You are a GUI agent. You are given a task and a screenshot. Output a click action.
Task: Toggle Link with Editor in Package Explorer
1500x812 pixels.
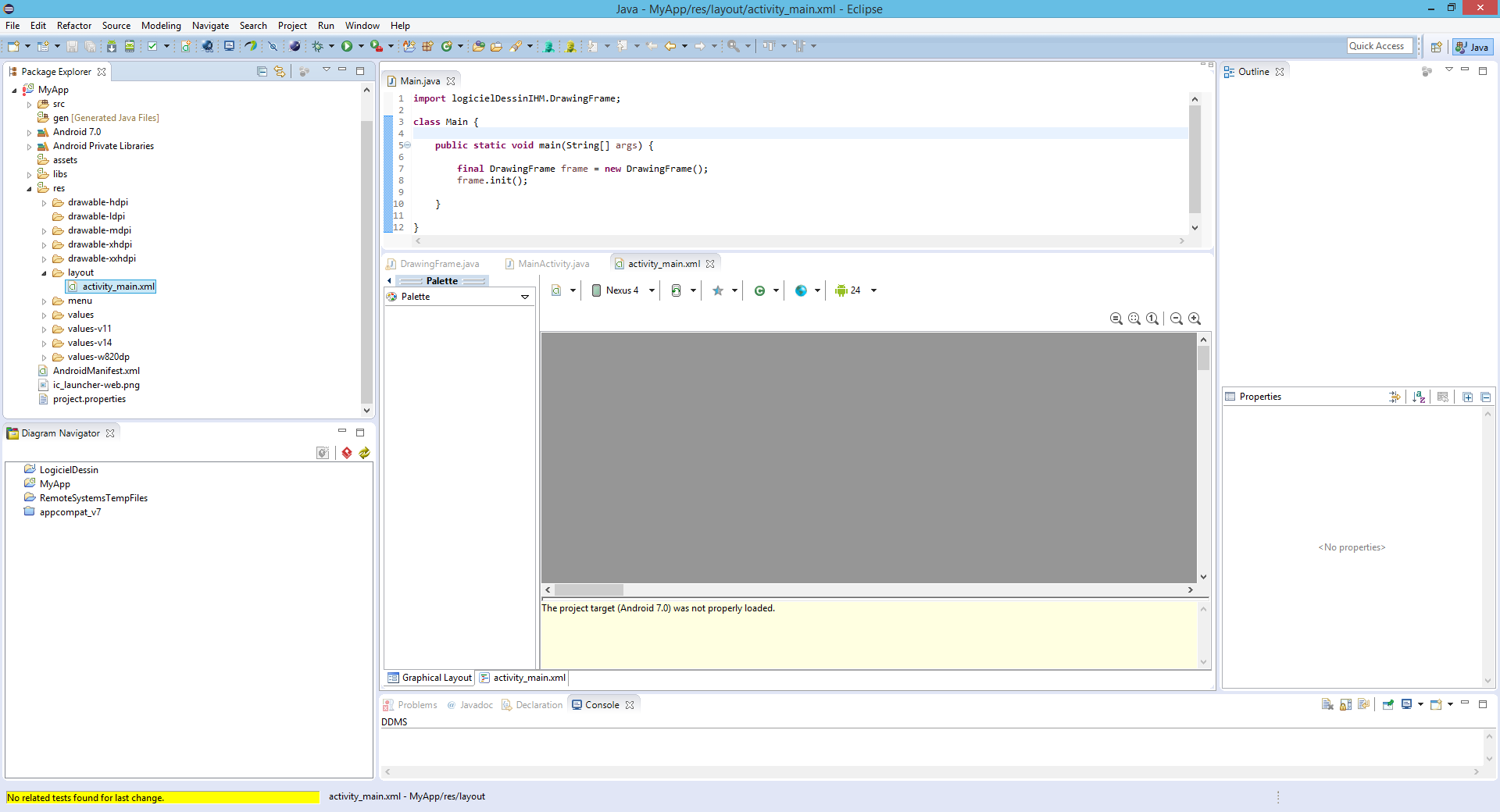coord(280,72)
